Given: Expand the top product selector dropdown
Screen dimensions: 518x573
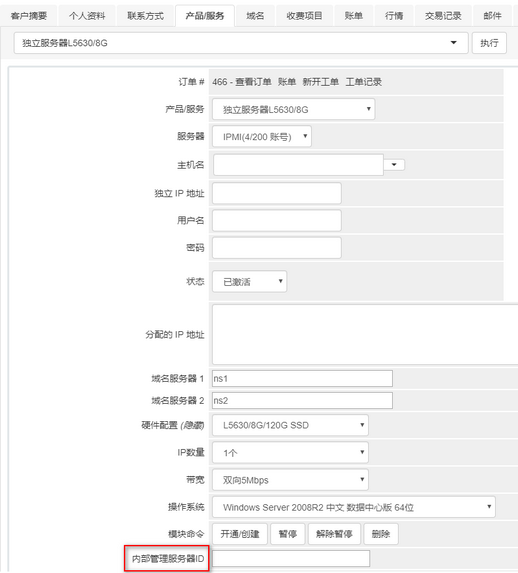Looking at the screenshot, I should click(x=241, y=43).
